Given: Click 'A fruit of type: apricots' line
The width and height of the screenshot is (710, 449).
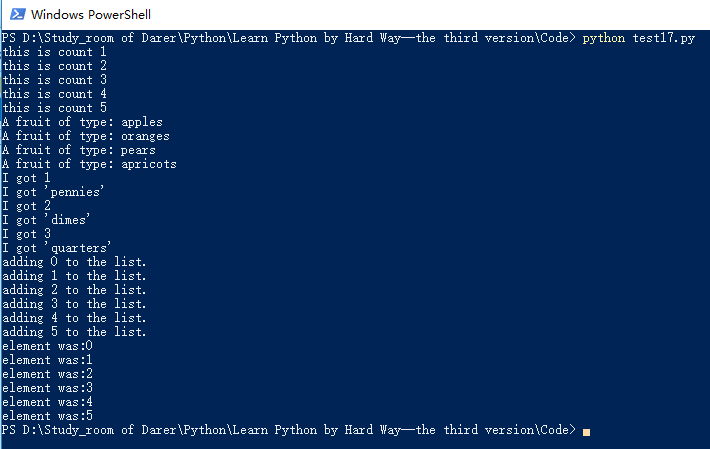Looking at the screenshot, I should coord(89,164).
